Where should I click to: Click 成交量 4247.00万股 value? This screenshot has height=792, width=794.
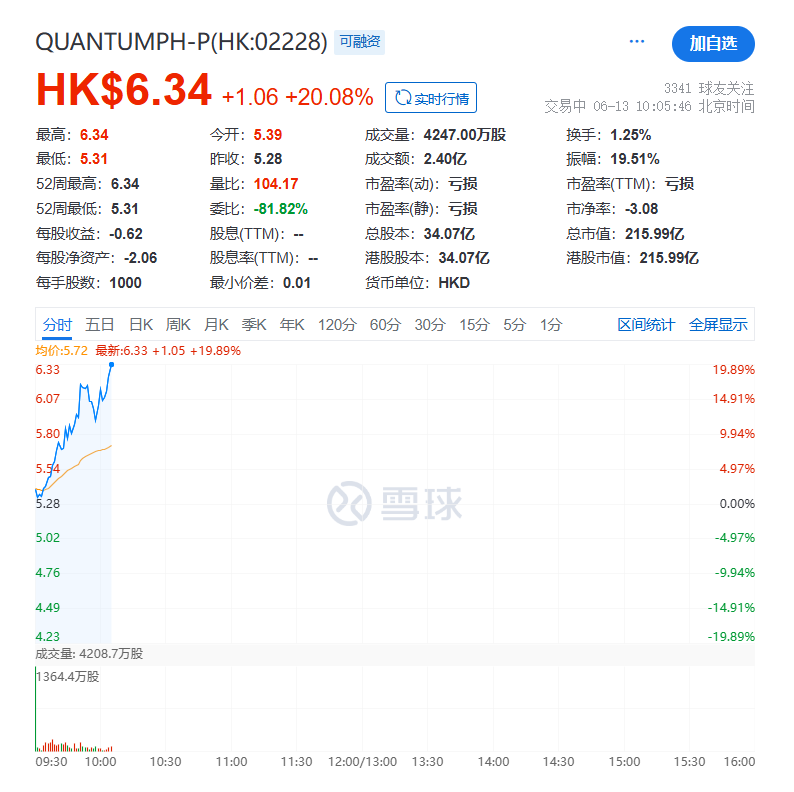point(464,135)
